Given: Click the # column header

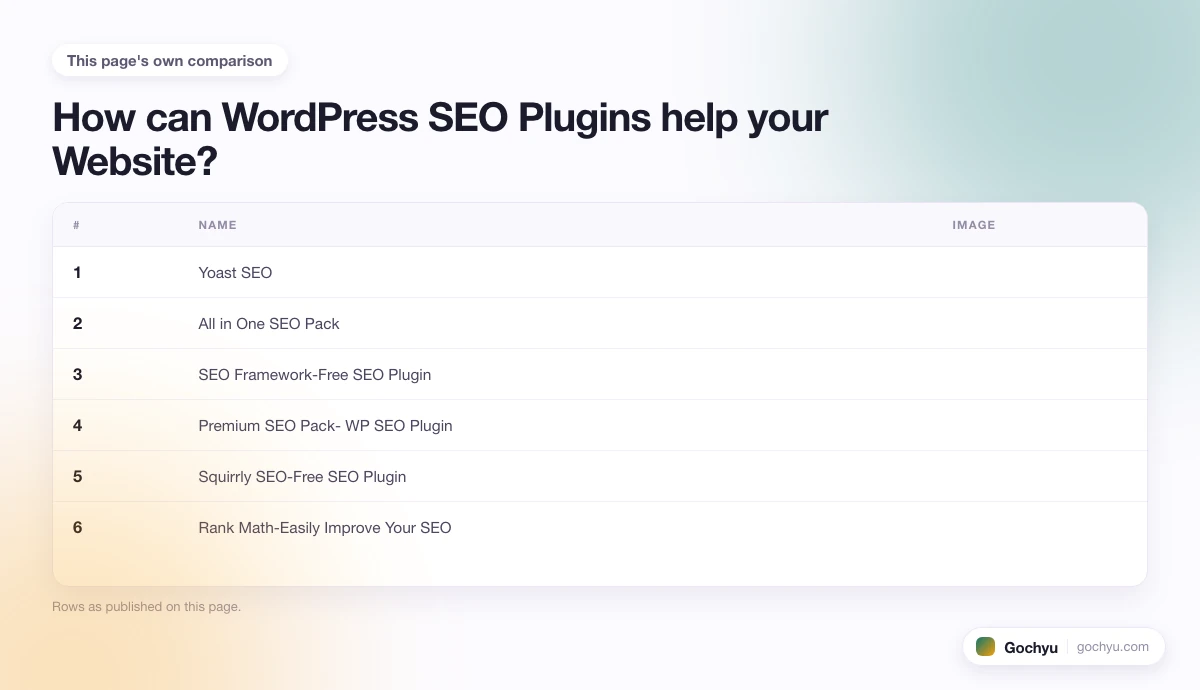Looking at the screenshot, I should (76, 225).
